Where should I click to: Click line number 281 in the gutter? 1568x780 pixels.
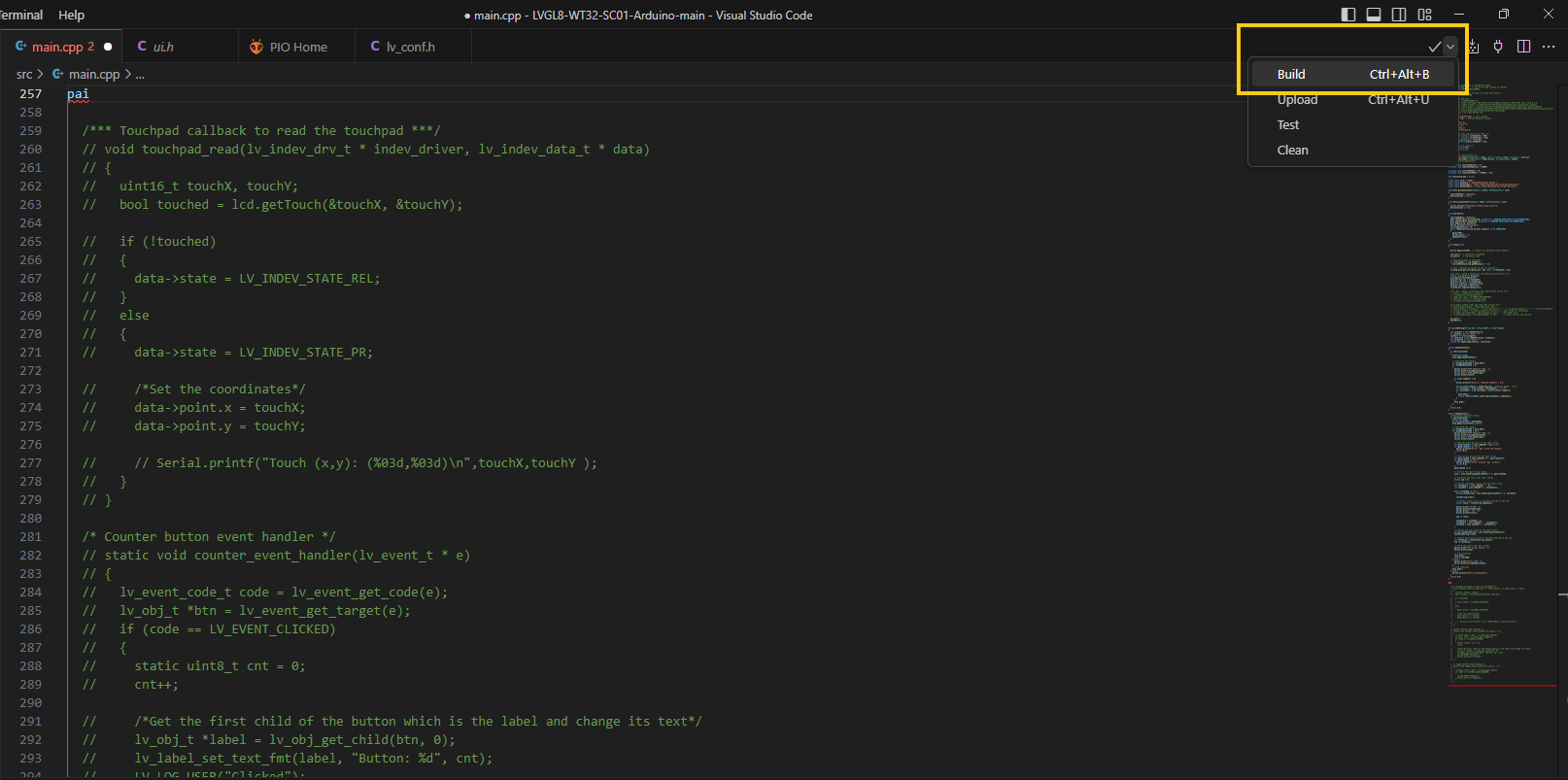31,537
